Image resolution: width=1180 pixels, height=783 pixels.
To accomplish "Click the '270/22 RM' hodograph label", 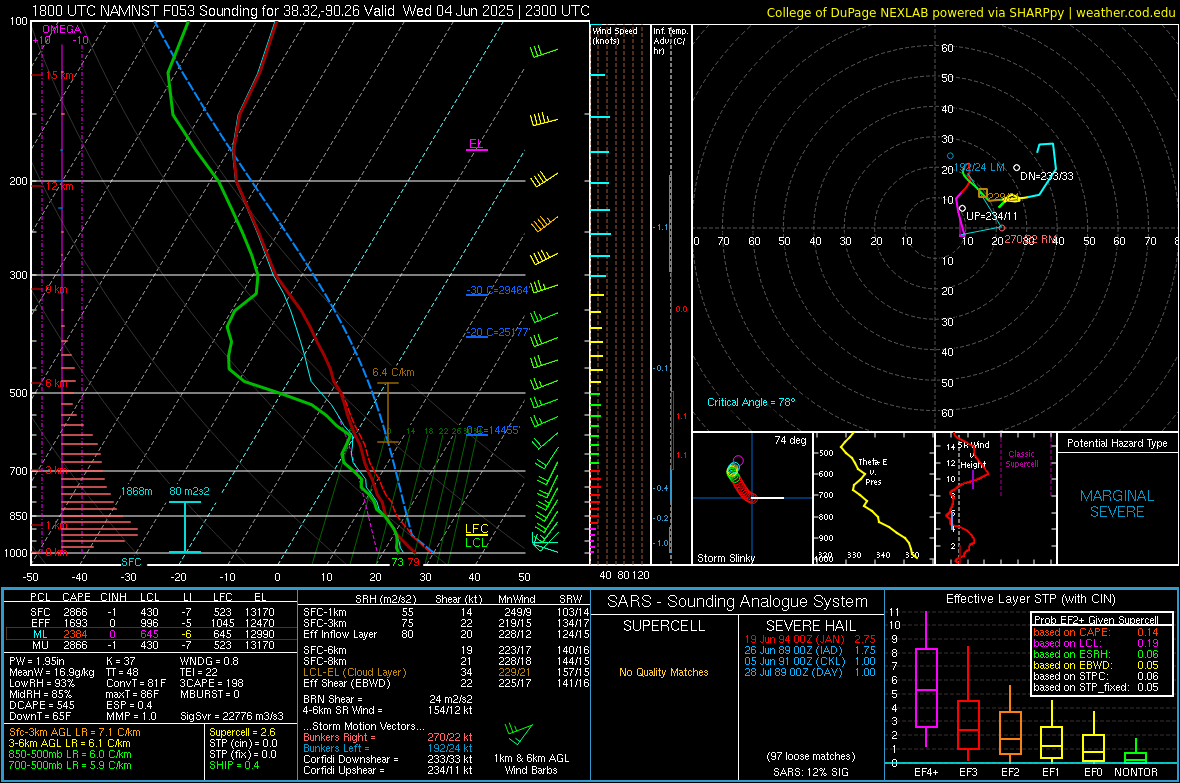I will [1029, 239].
